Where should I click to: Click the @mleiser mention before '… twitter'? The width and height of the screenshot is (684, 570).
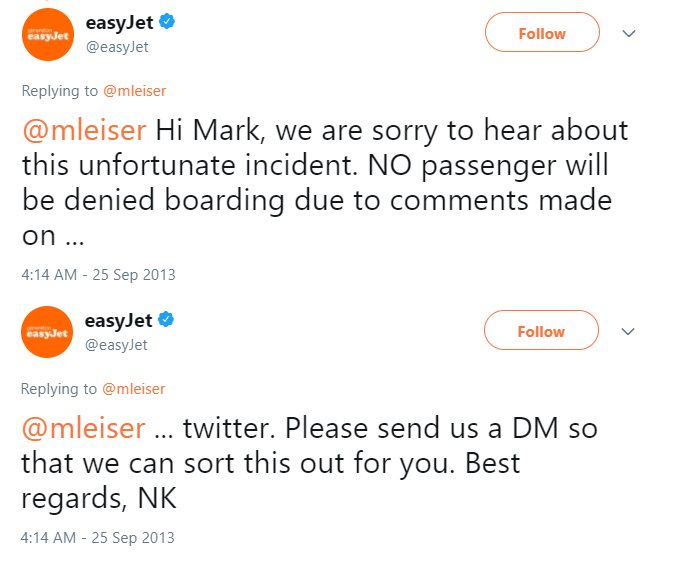(x=84, y=430)
